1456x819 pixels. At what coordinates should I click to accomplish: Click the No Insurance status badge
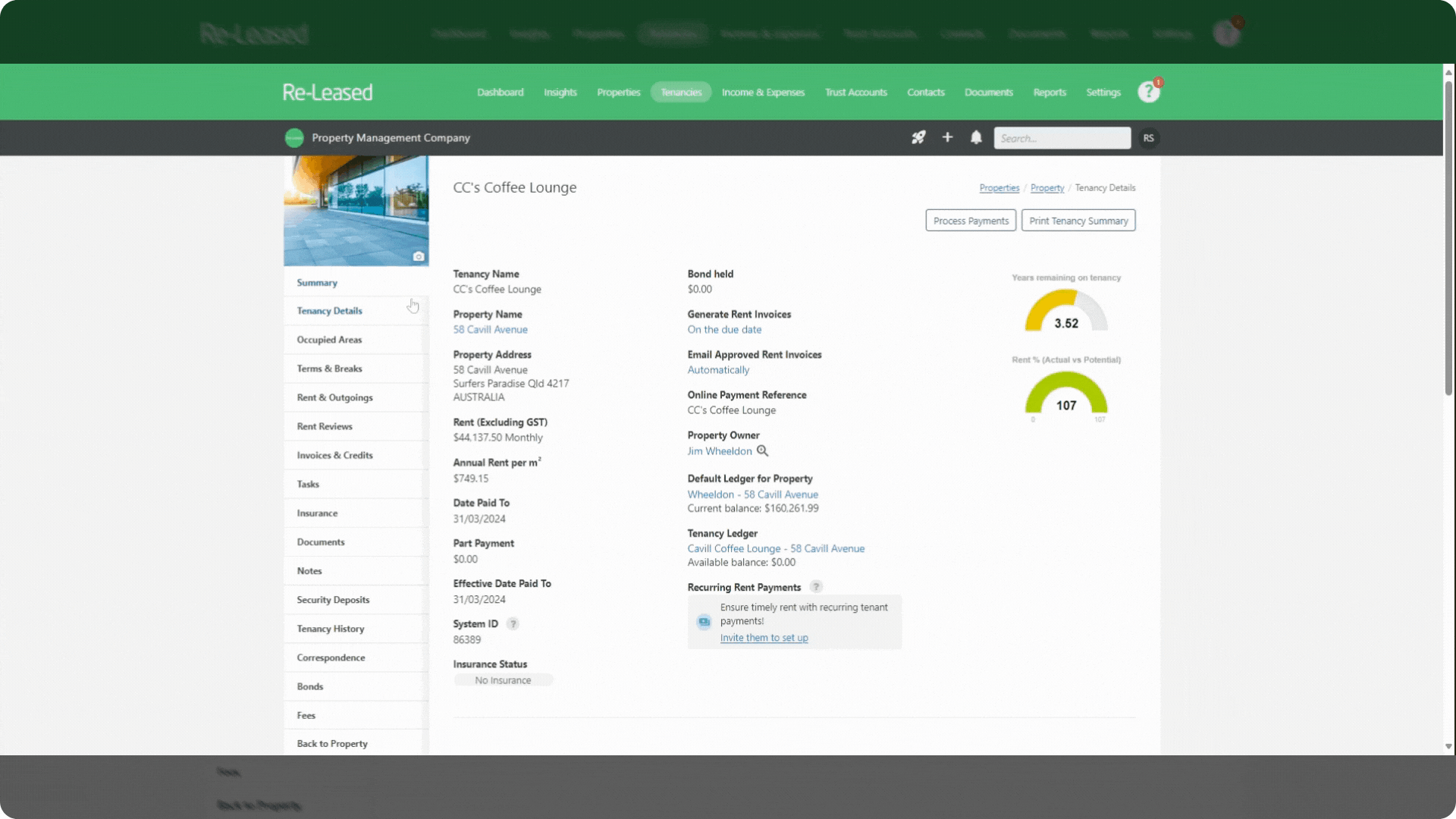coord(503,680)
